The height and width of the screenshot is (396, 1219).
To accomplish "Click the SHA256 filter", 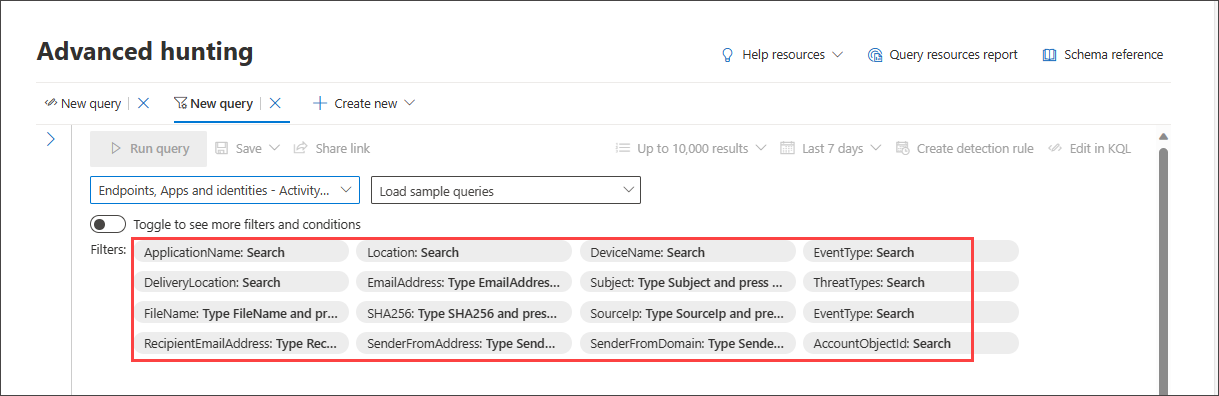I will click(x=464, y=313).
